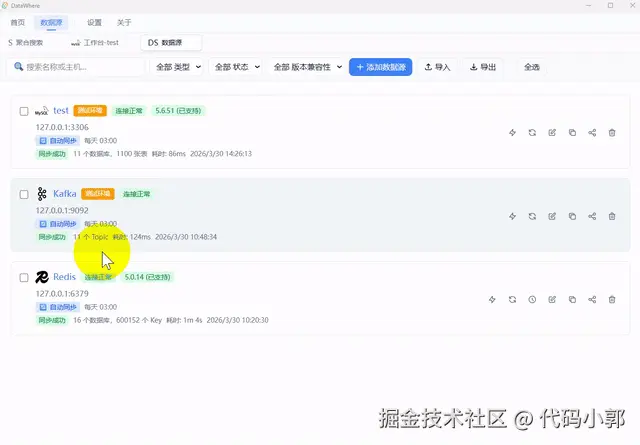Click the Redis logo icon
This screenshot has width=640, height=445.
tap(42, 277)
